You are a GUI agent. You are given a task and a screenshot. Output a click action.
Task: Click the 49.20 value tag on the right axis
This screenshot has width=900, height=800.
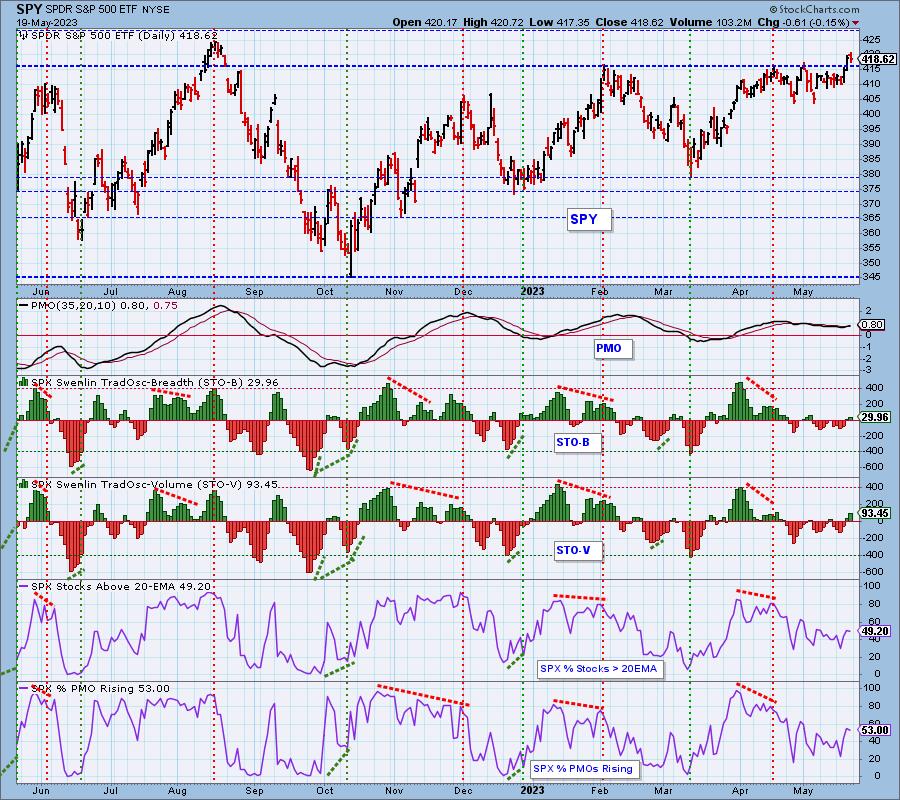[875, 631]
